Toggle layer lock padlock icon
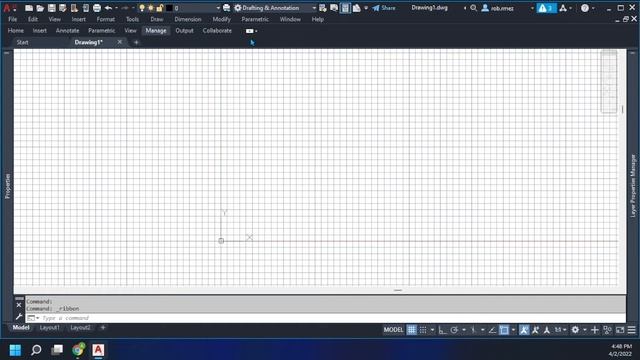This screenshot has width=640, height=360. point(160,8)
